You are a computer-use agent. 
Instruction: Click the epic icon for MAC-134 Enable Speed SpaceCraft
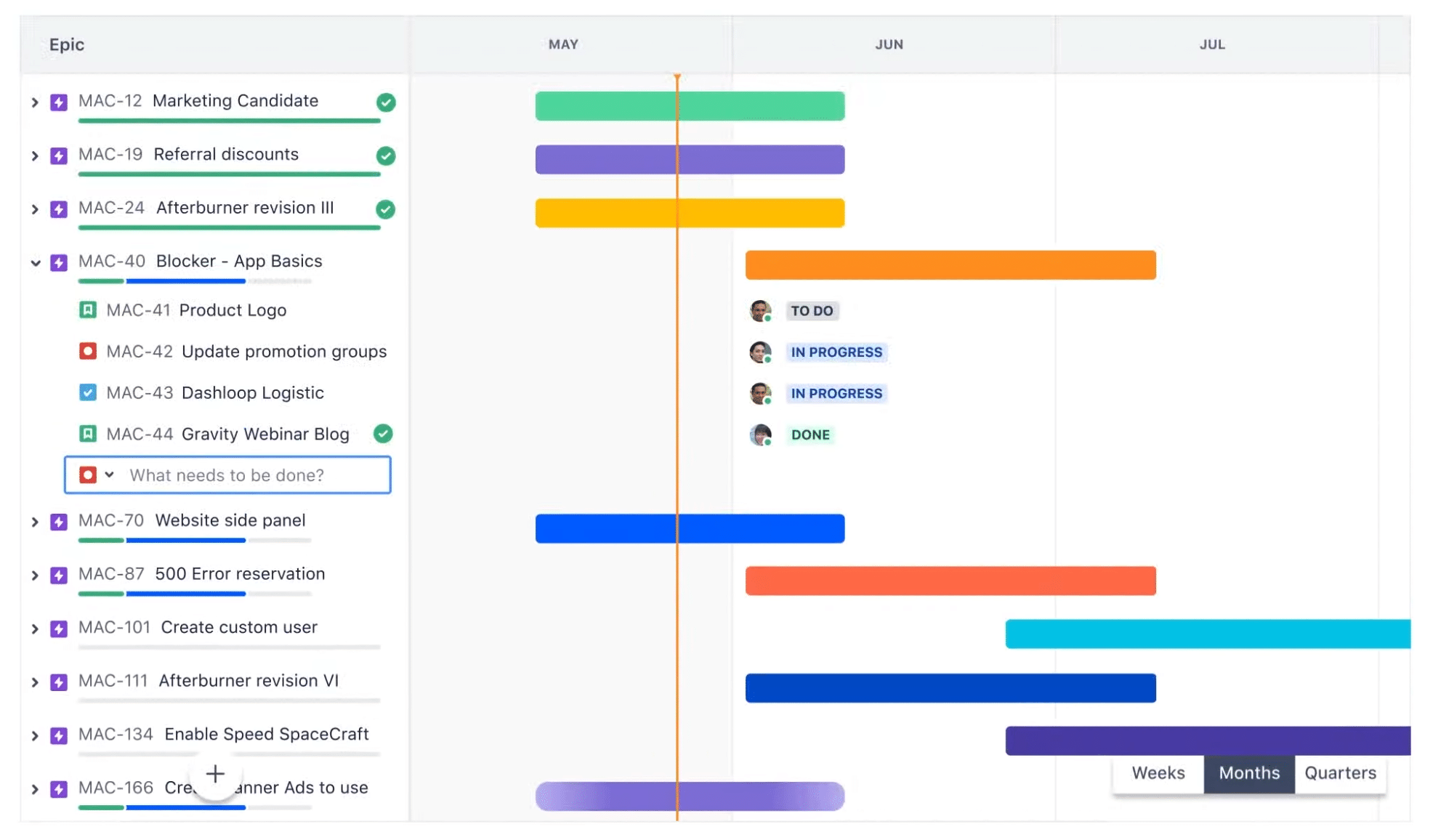[59, 735]
